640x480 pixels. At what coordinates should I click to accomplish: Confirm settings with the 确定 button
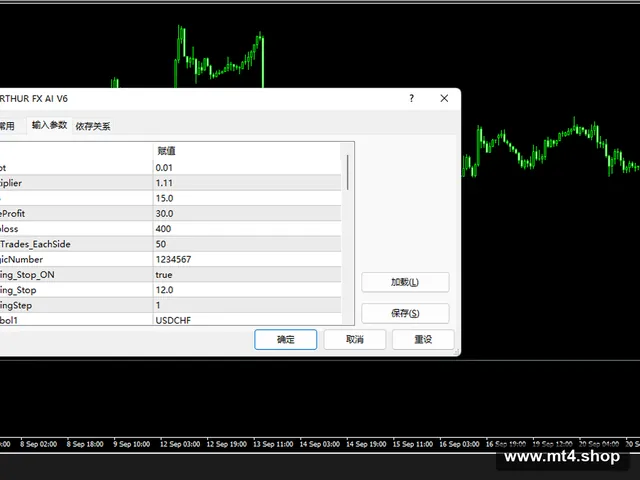point(285,340)
